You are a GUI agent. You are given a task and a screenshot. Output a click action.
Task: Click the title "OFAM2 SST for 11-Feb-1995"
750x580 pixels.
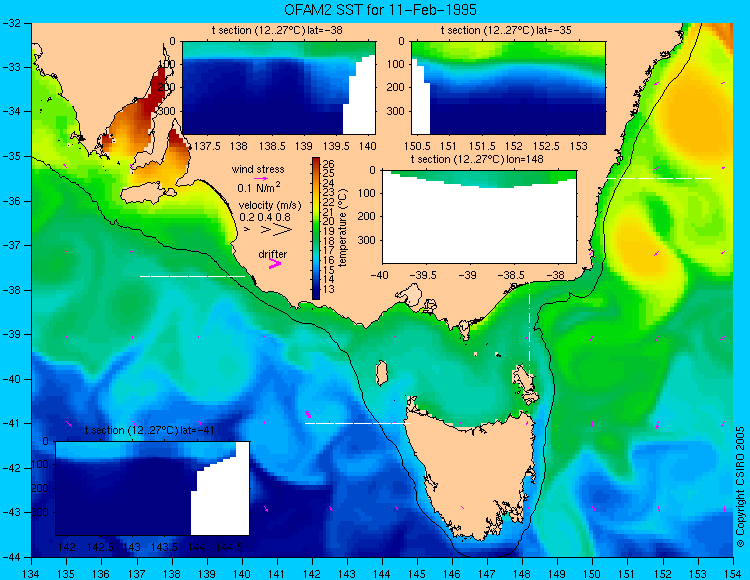[x=380, y=9]
